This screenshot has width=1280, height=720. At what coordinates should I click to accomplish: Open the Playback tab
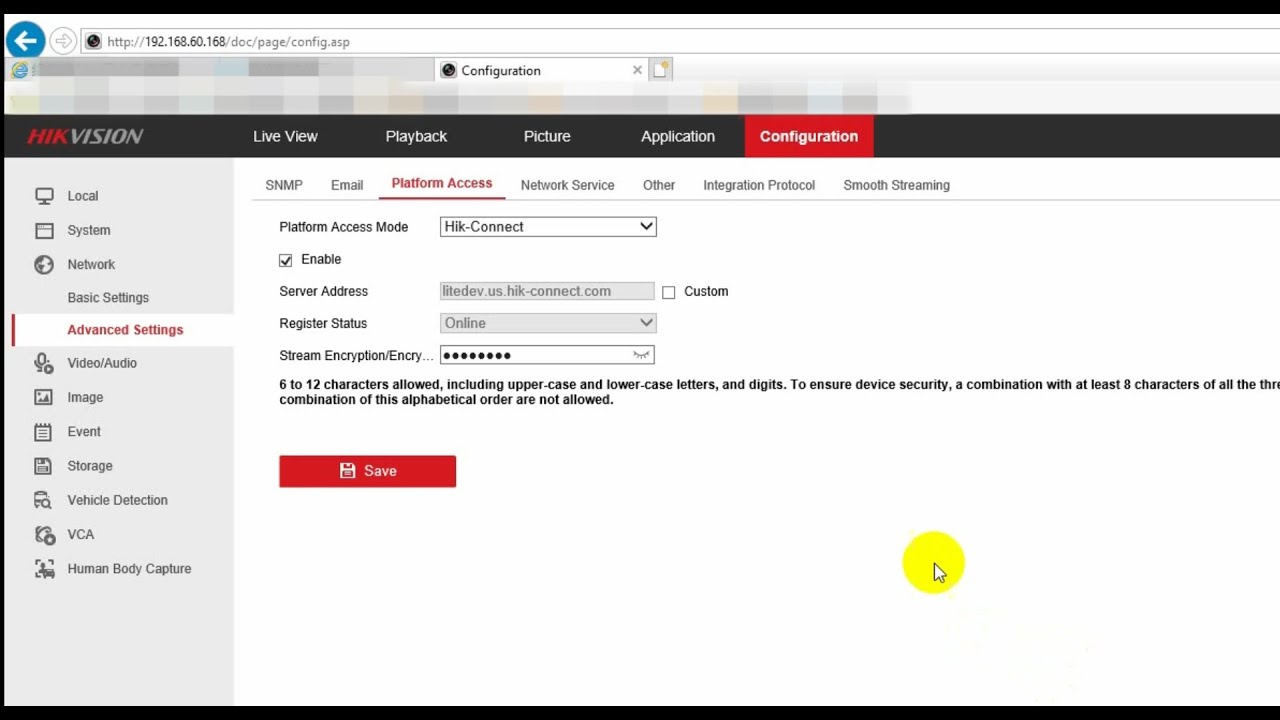tap(416, 136)
